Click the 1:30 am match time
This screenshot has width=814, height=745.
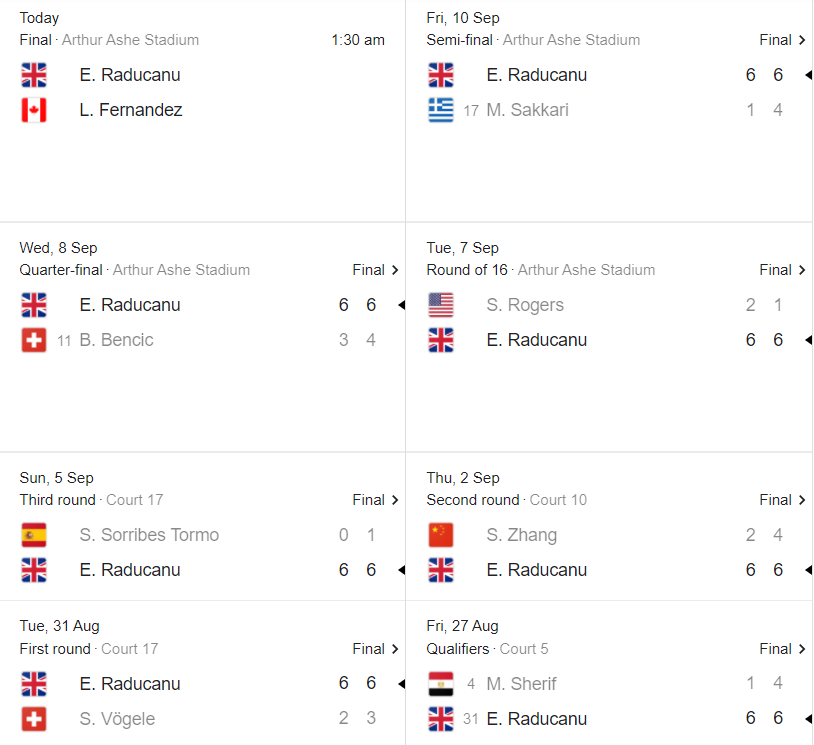click(358, 40)
